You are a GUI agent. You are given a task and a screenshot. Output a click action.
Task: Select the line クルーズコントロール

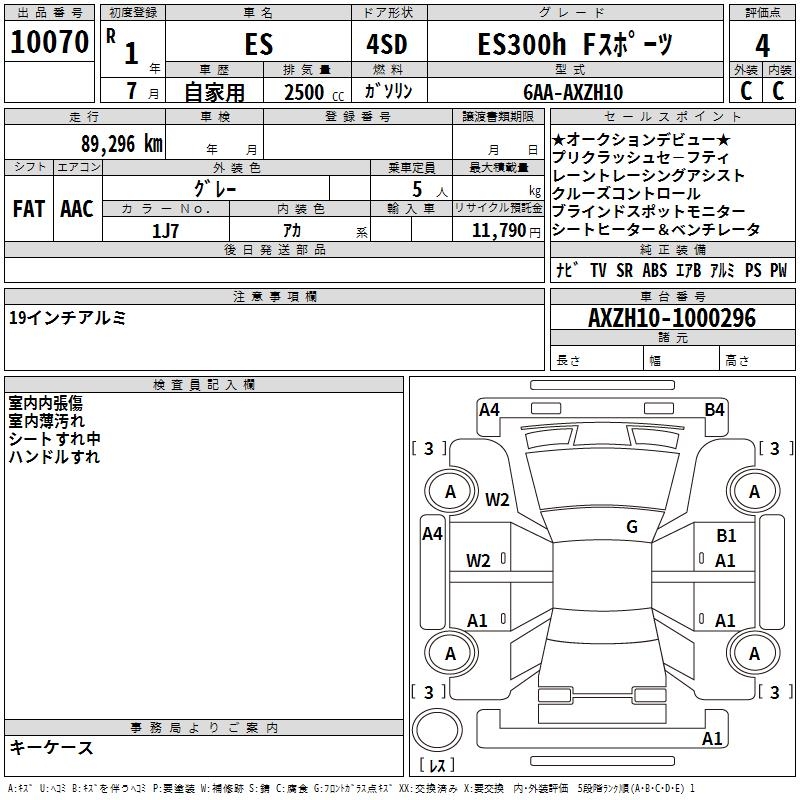(626, 193)
